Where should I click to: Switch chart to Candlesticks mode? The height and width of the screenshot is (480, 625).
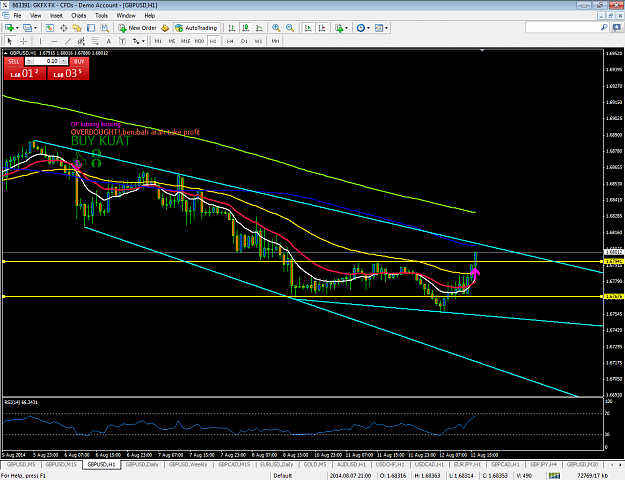coord(246,28)
